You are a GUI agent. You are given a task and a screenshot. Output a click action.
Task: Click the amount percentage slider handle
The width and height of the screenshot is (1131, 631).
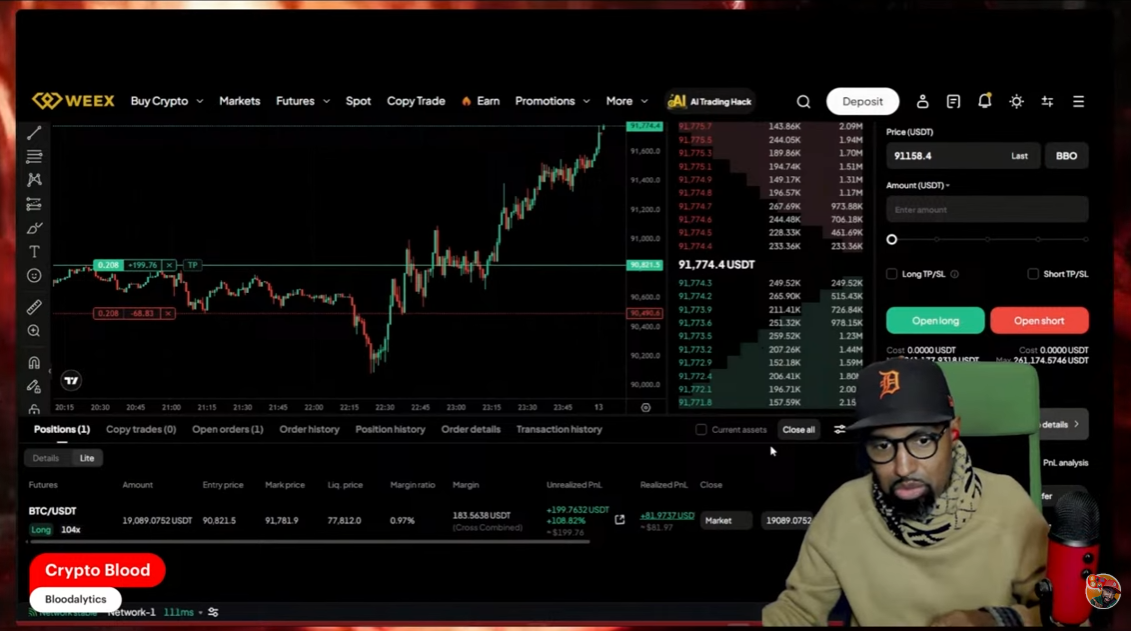892,240
